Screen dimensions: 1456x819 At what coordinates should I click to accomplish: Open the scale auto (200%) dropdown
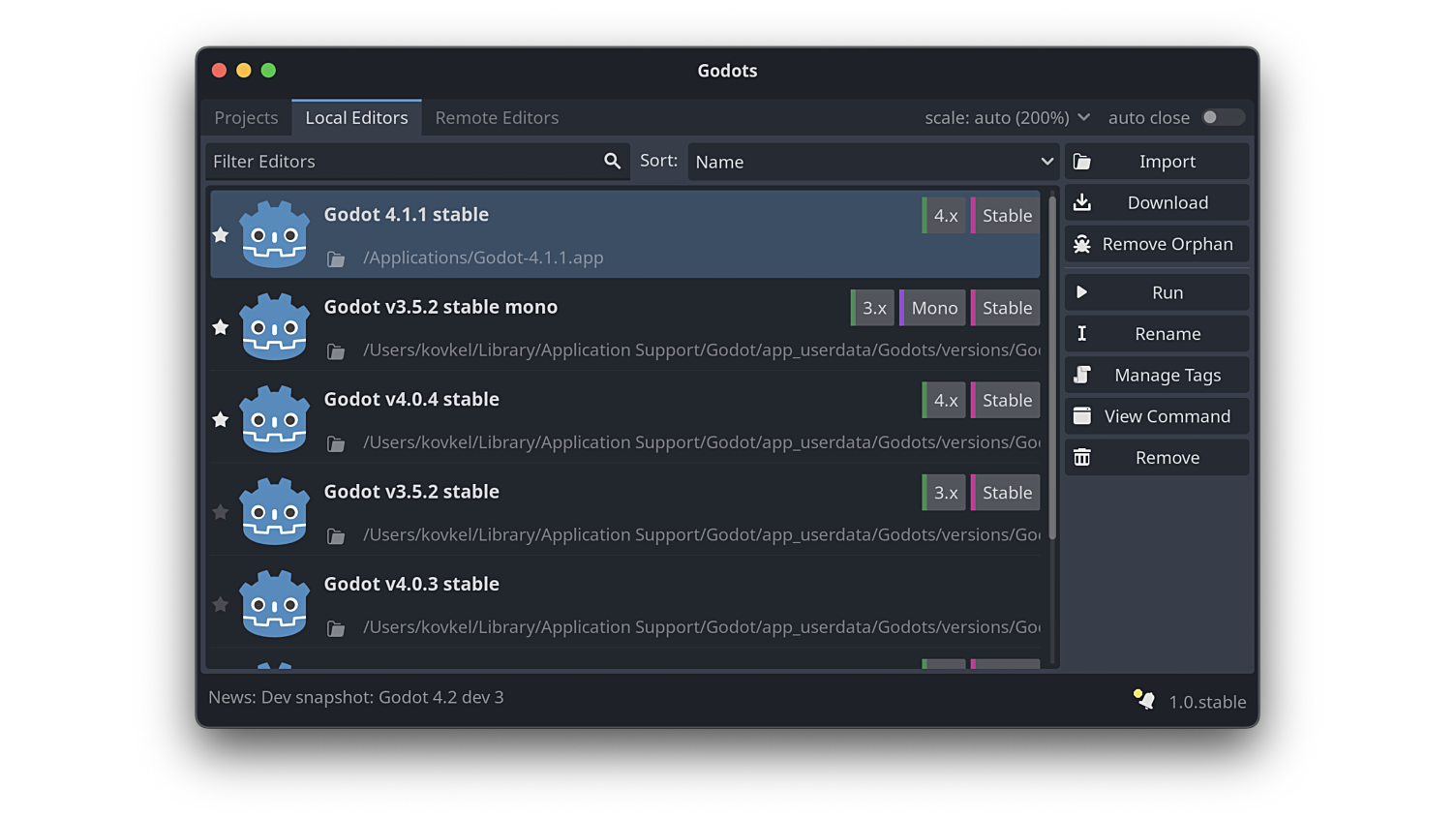pyautogui.click(x=1008, y=117)
